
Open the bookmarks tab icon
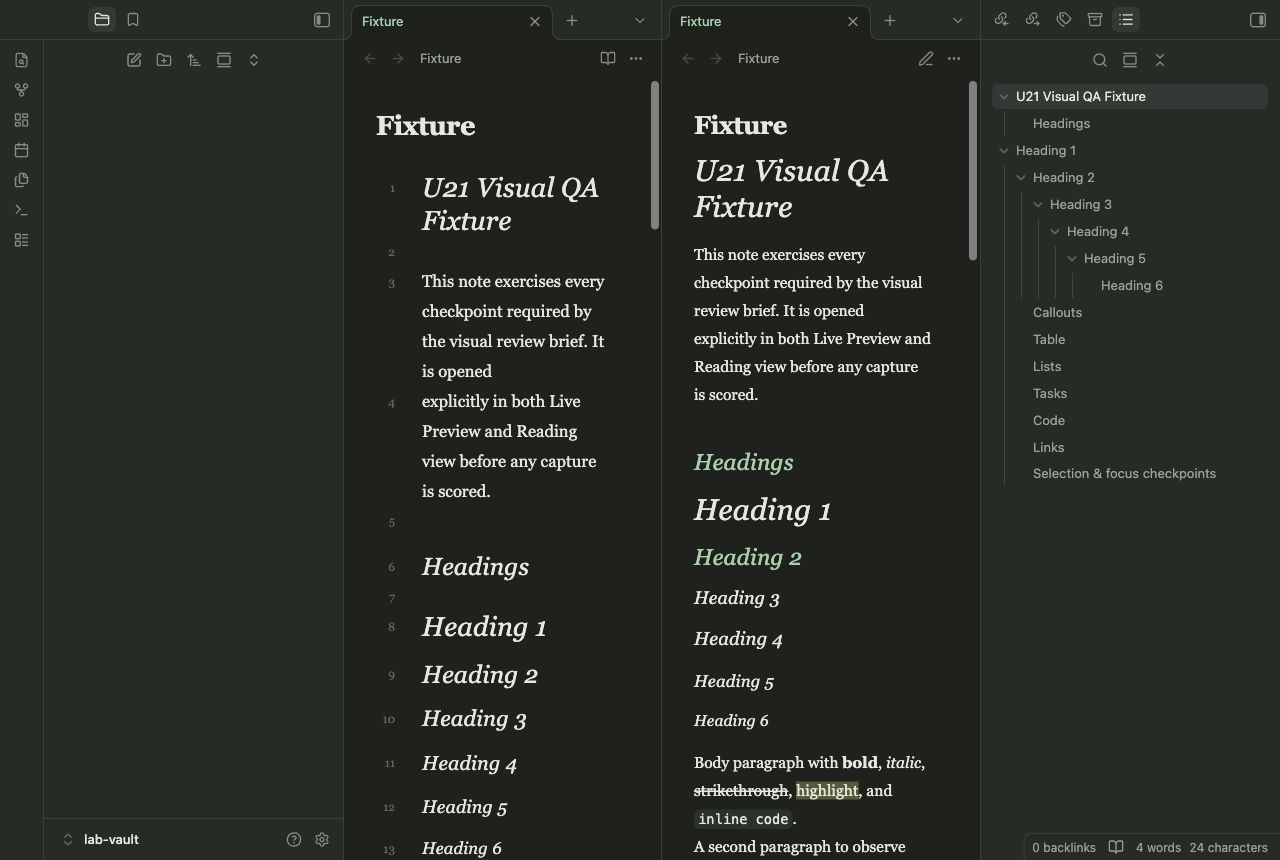[x=133, y=20]
